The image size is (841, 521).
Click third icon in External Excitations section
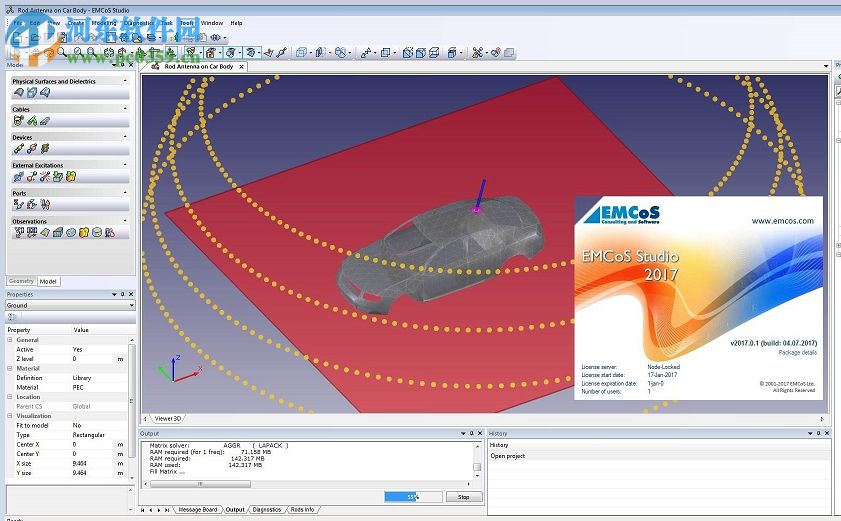[x=45, y=177]
